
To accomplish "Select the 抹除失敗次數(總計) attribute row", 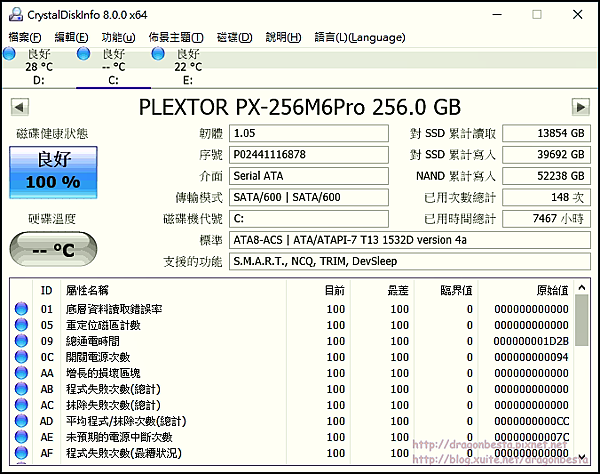I will coord(292,405).
